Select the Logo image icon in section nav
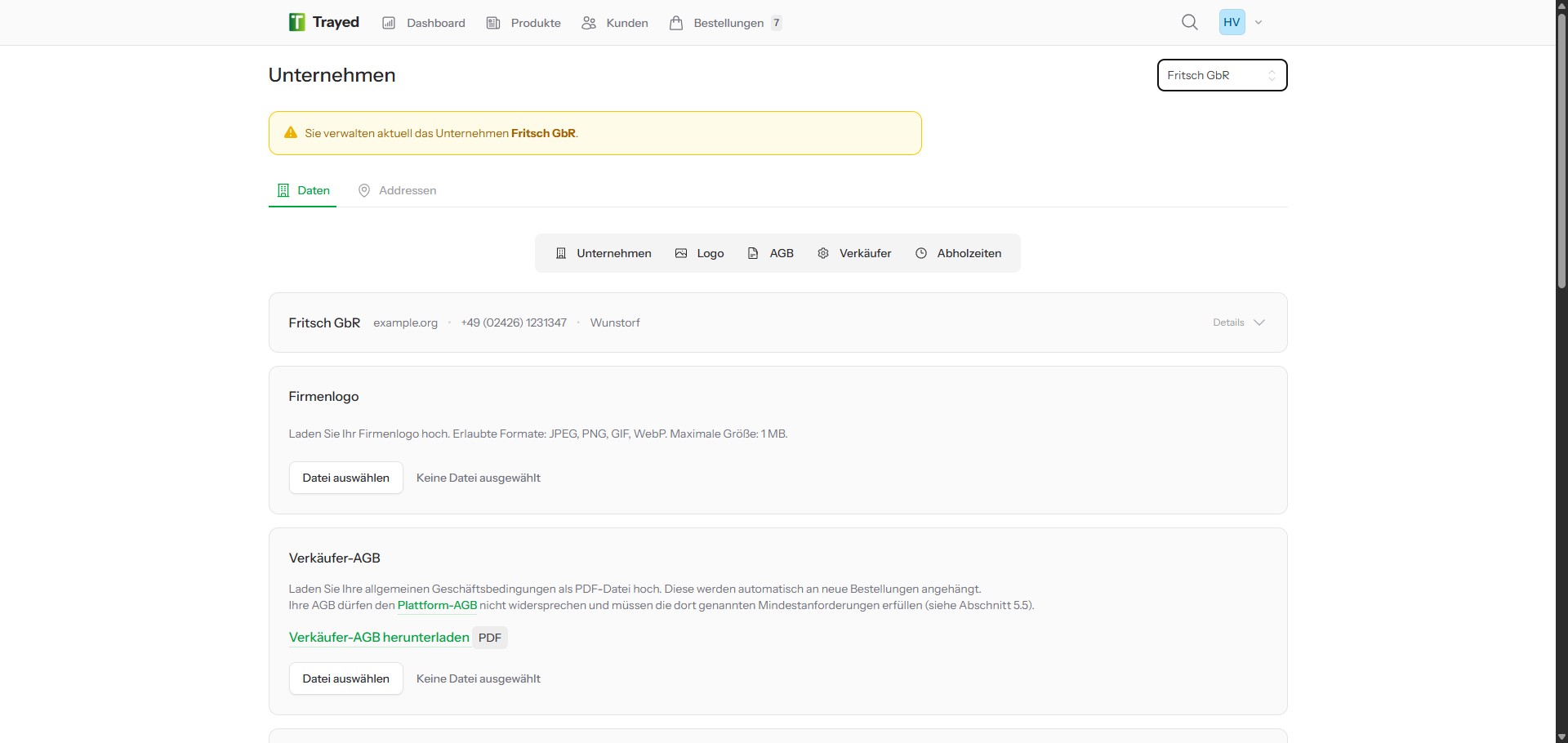The image size is (1568, 743). click(683, 253)
